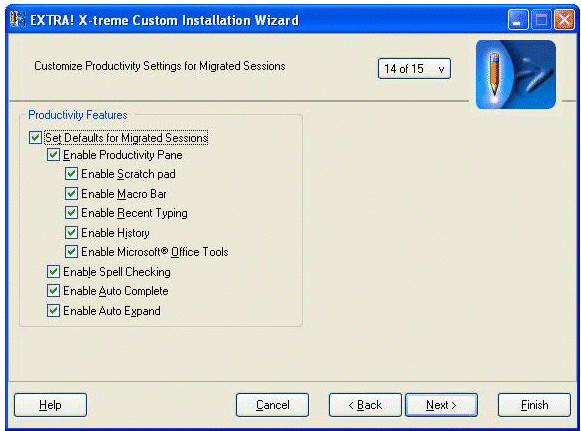The image size is (581, 431).
Task: Open Help for this wizard page
Action: tap(50, 405)
